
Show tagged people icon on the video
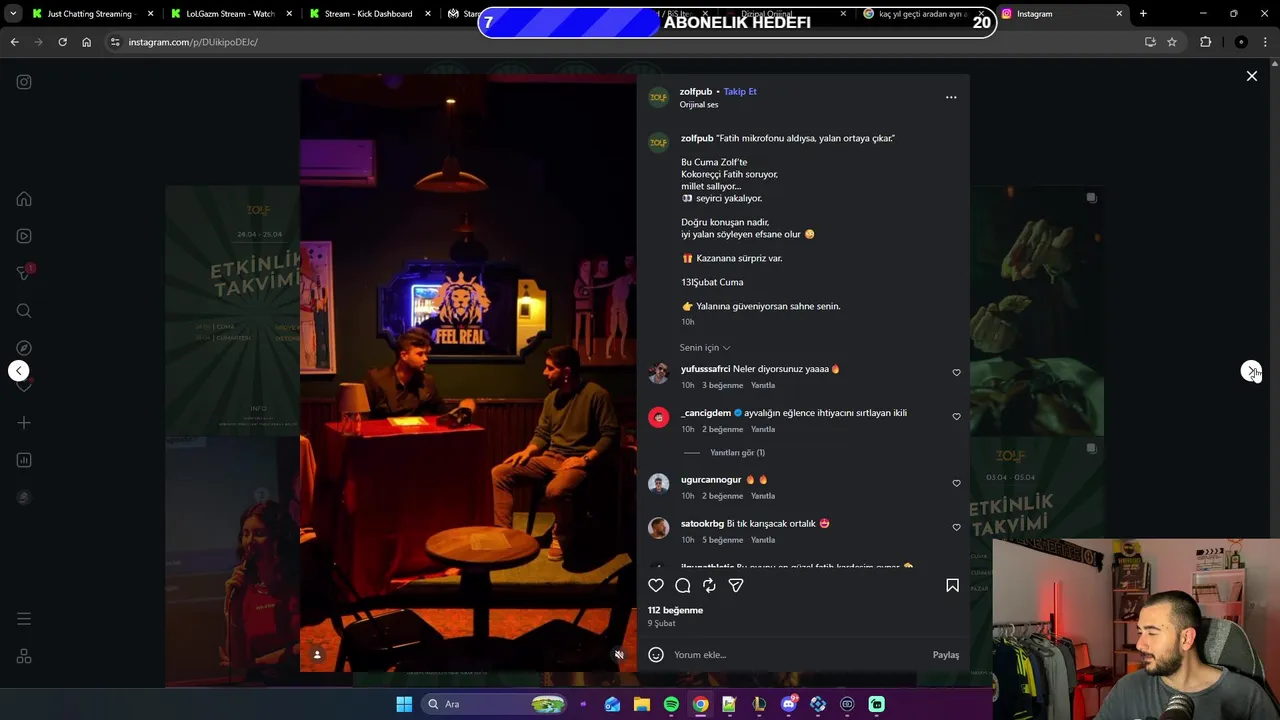coord(317,655)
